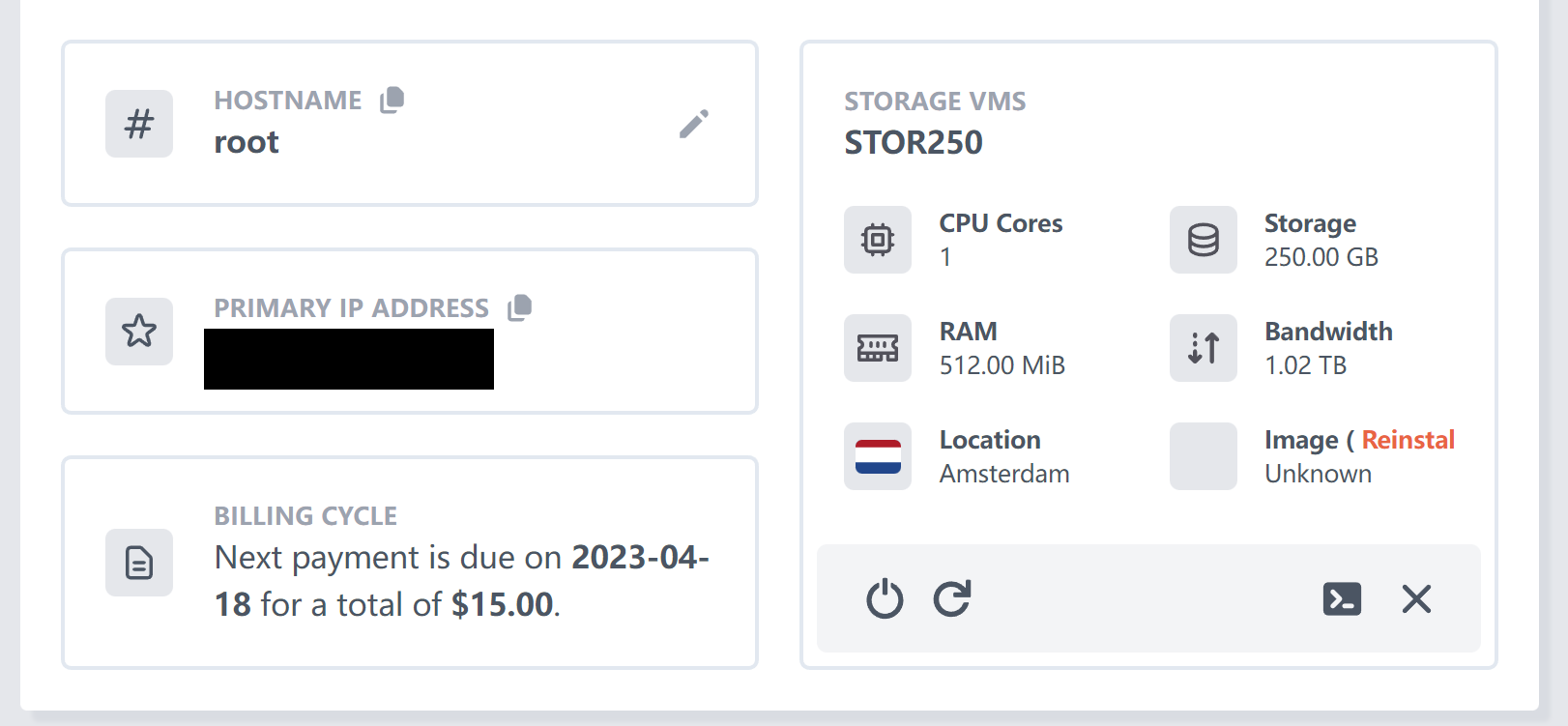Click the blank image icon placeholder

coord(1204,456)
